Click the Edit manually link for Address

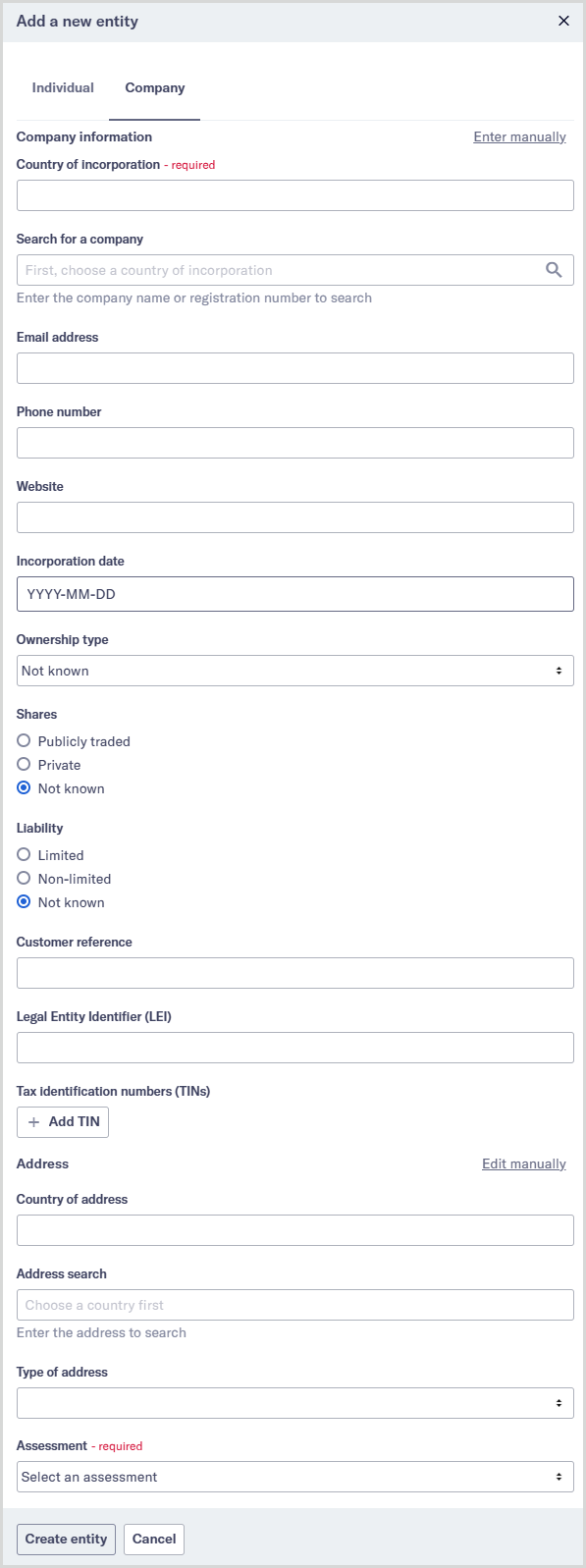point(523,1162)
